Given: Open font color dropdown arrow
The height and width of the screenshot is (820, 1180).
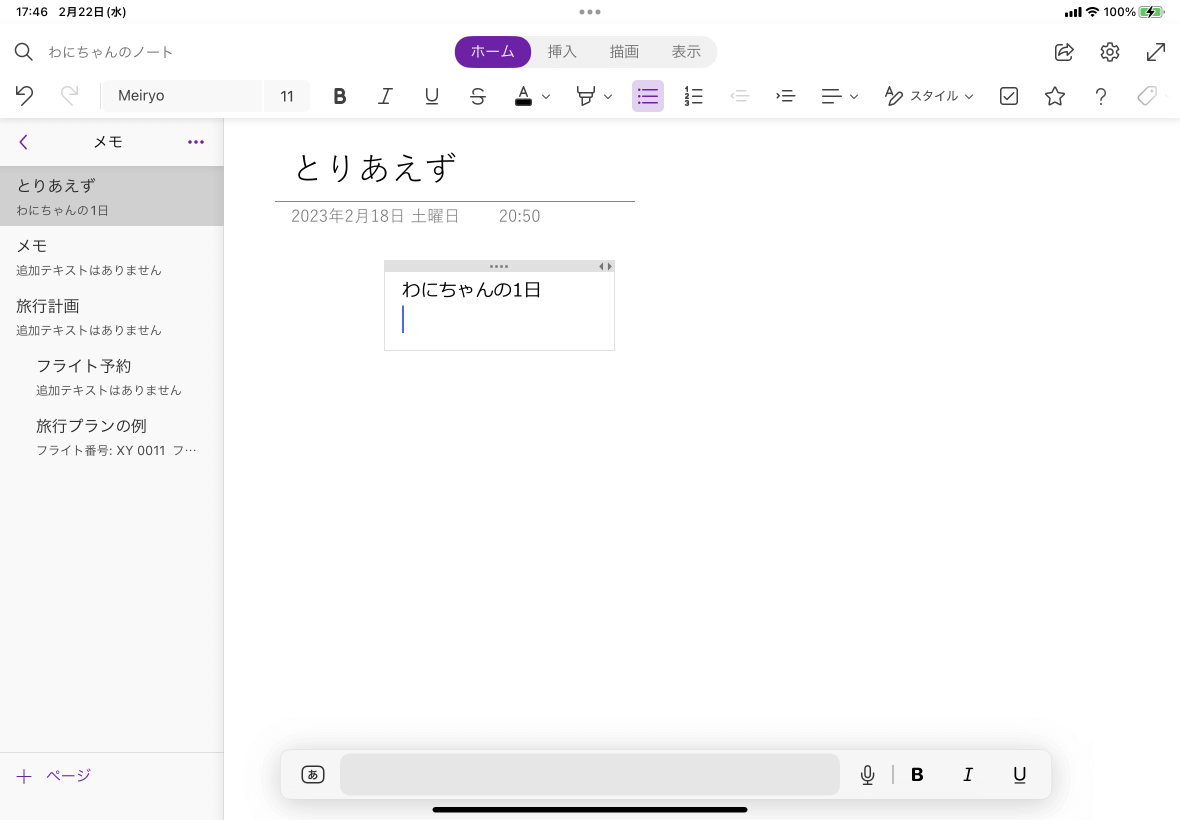Looking at the screenshot, I should (x=546, y=96).
